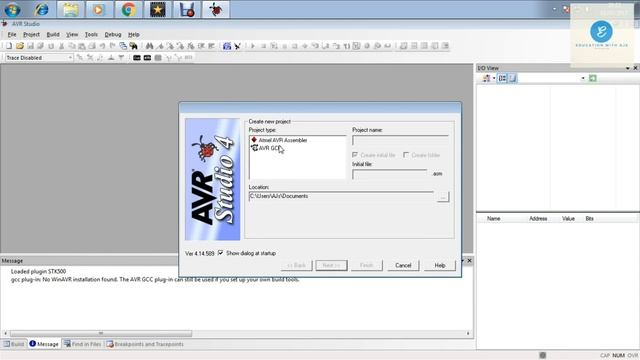The image size is (640, 360).
Task: Click the Address column header in I/O View
Action: point(538,219)
